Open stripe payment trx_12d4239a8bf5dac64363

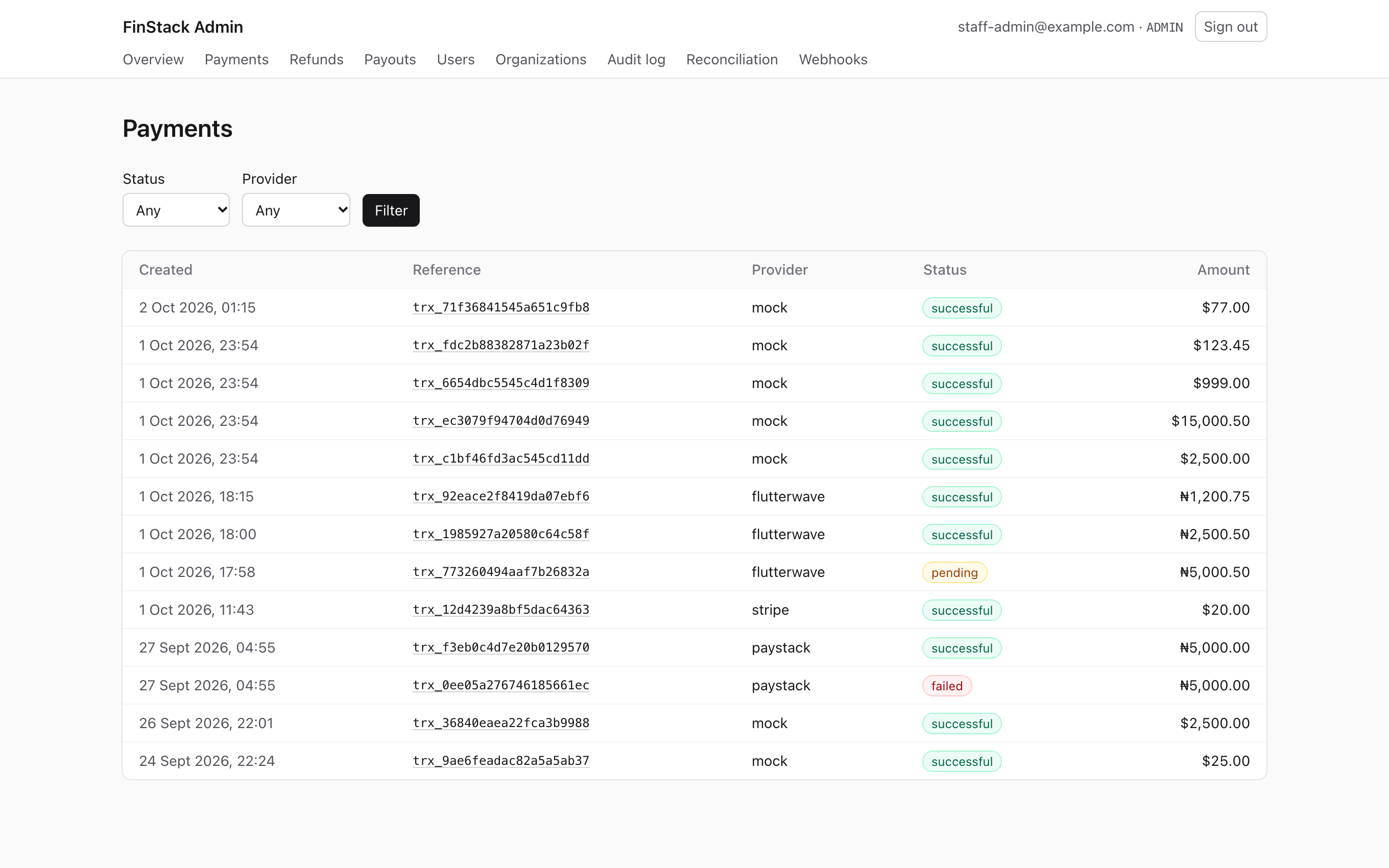tap(501, 610)
